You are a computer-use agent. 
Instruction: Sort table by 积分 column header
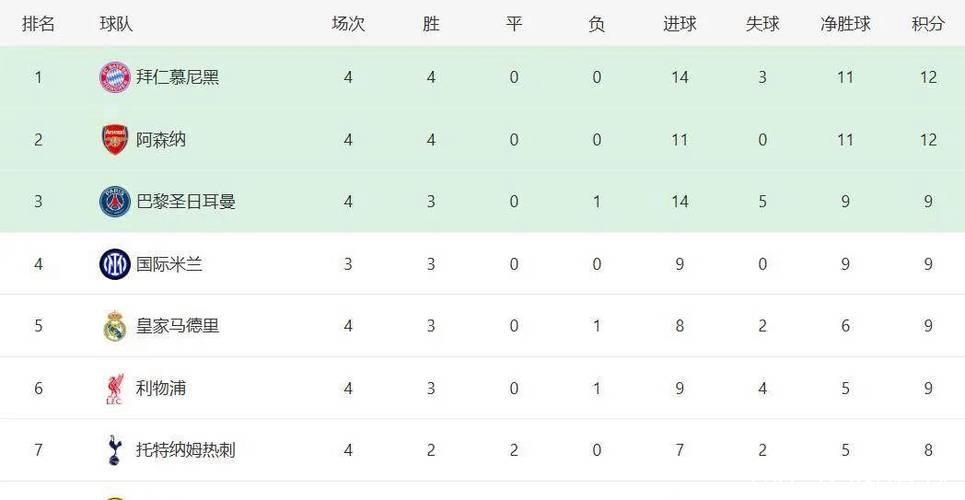click(x=928, y=23)
